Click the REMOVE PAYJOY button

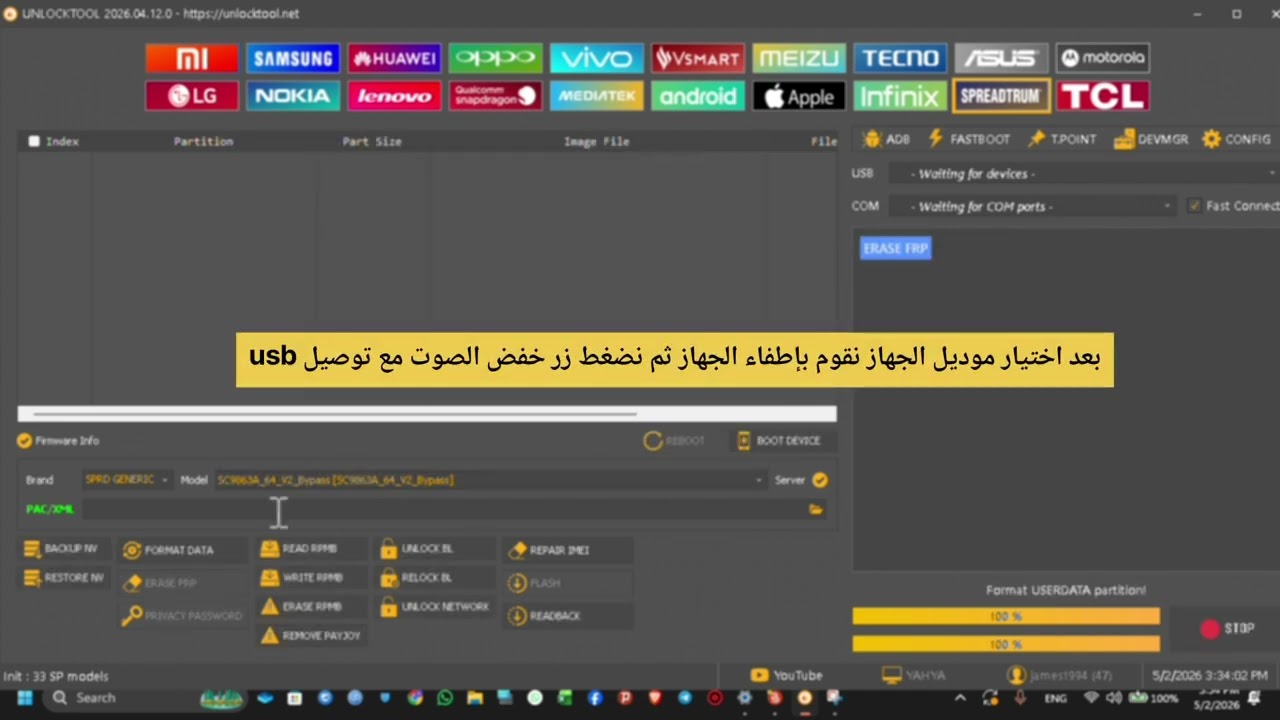coord(311,636)
